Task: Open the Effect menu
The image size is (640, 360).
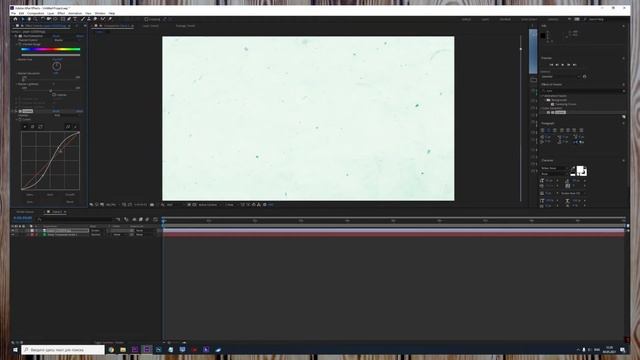Action: [x=61, y=13]
